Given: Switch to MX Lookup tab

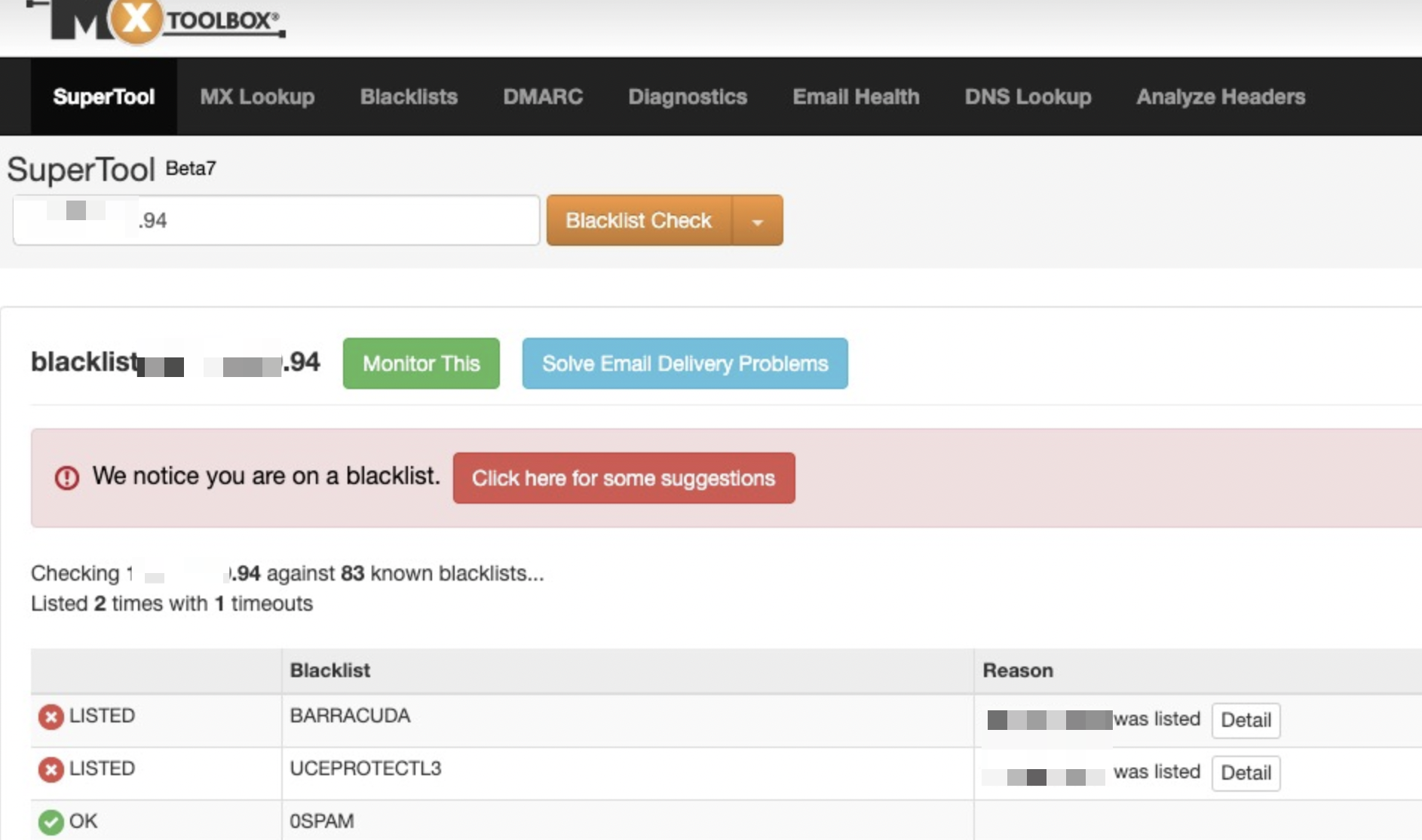Looking at the screenshot, I should [257, 97].
